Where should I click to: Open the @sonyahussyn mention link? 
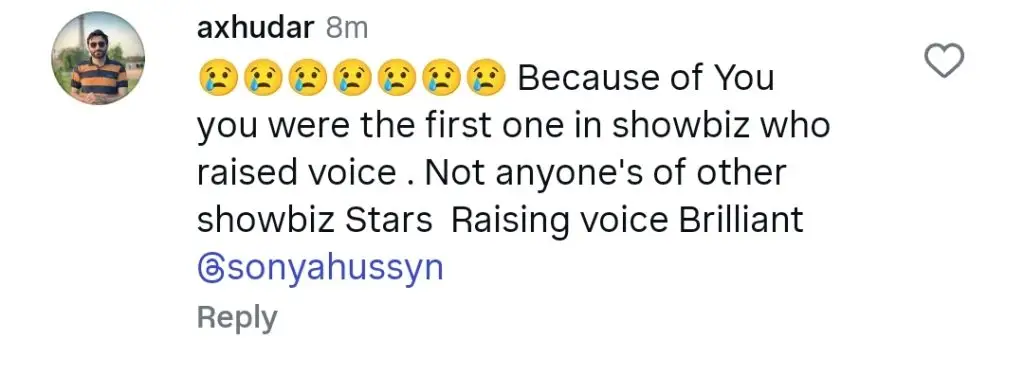pyautogui.click(x=320, y=268)
